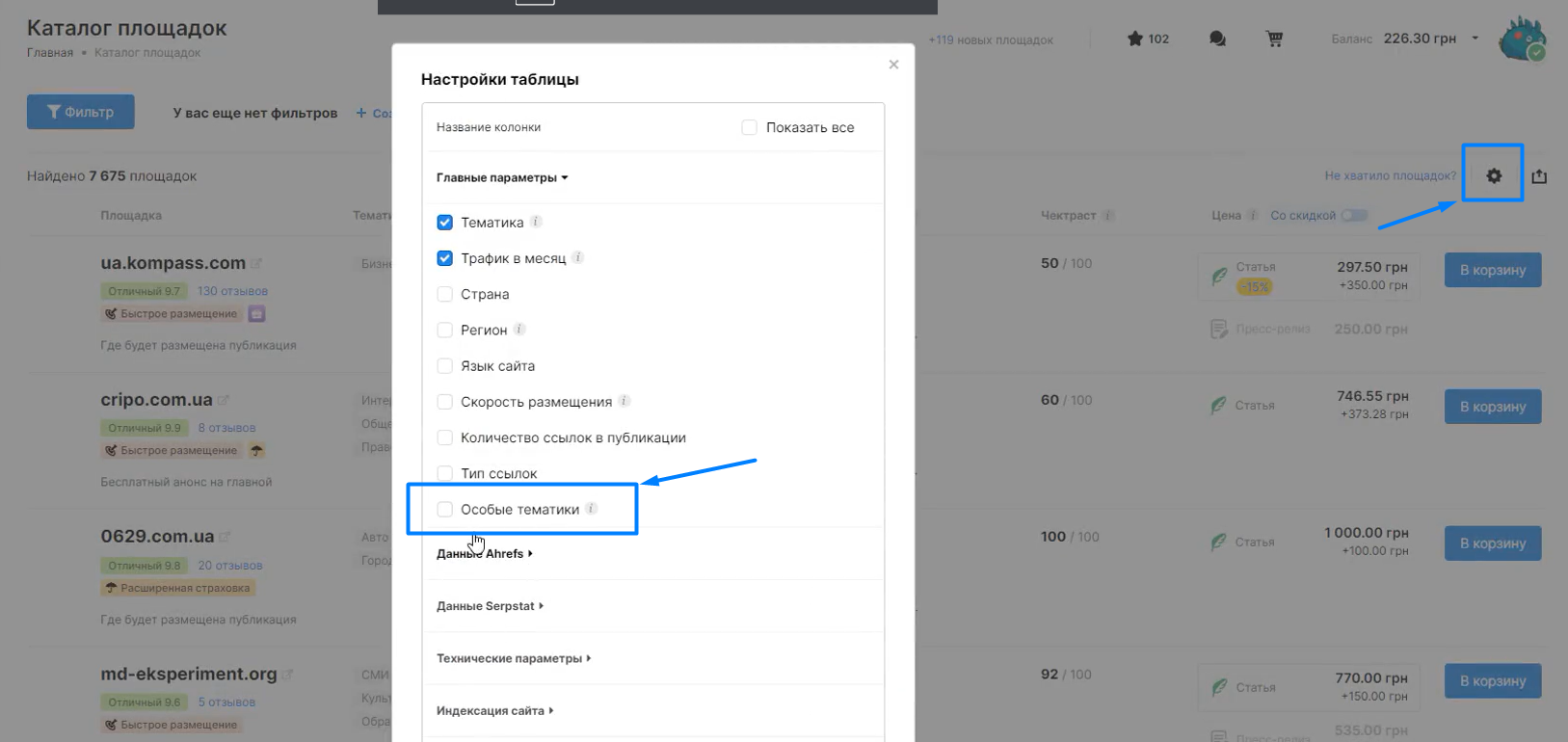The height and width of the screenshot is (742, 1568).
Task: Uncheck the Тематика checkbox
Action: (x=444, y=223)
